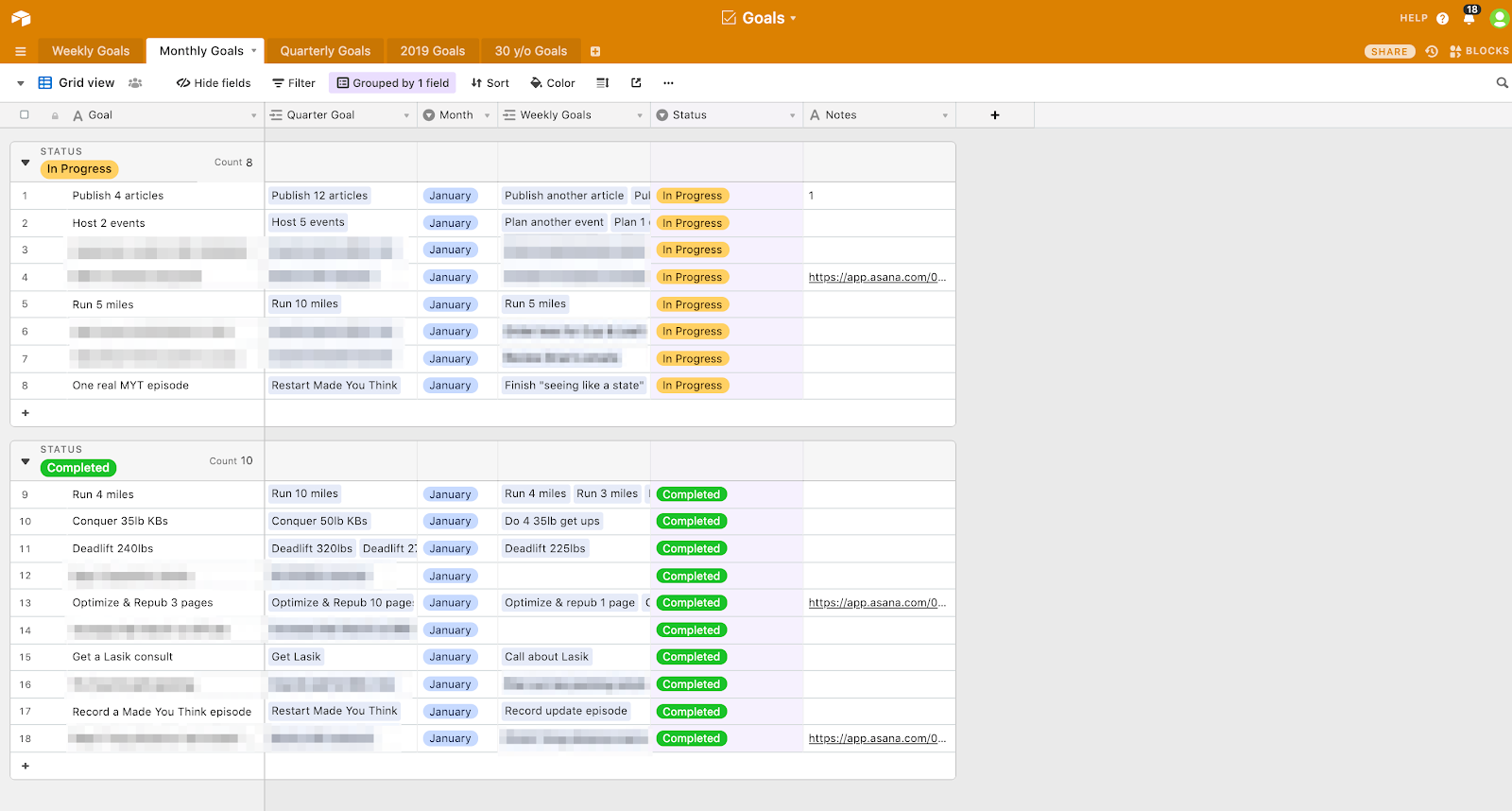The height and width of the screenshot is (811, 1512).
Task: Expand the views sidebar toggle arrow
Action: (x=20, y=83)
